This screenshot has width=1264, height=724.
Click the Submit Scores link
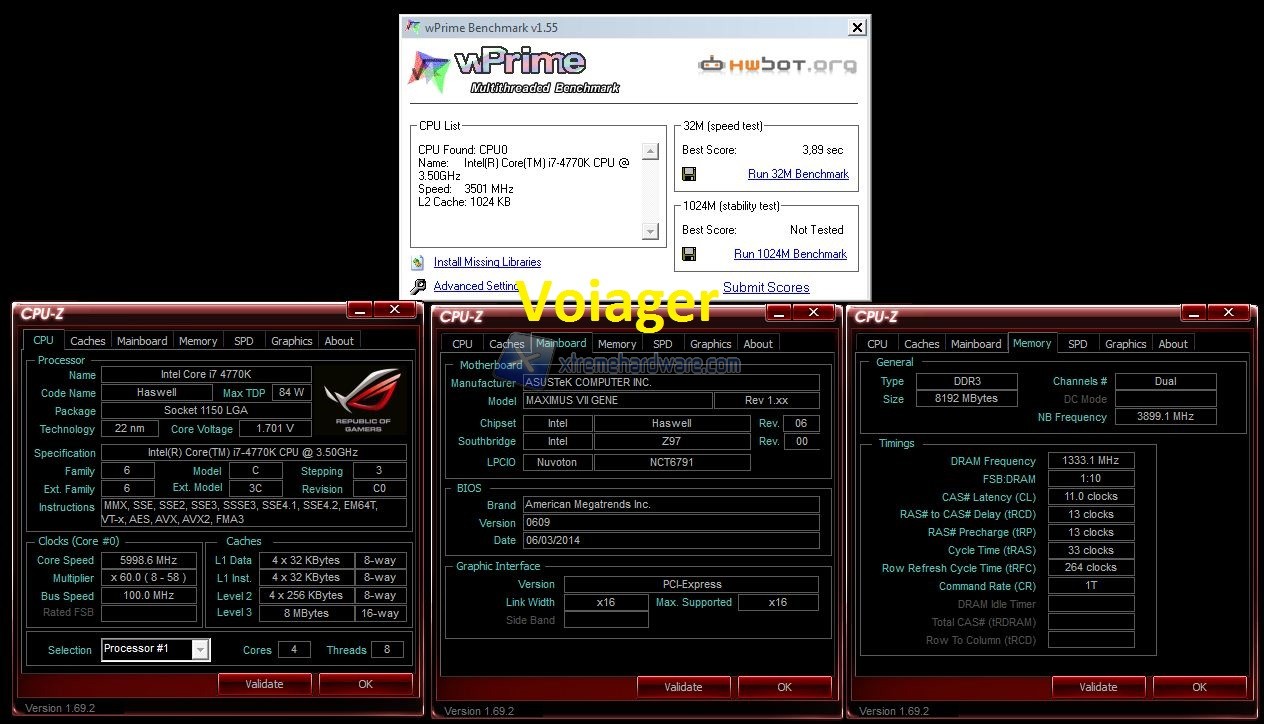coord(766,287)
